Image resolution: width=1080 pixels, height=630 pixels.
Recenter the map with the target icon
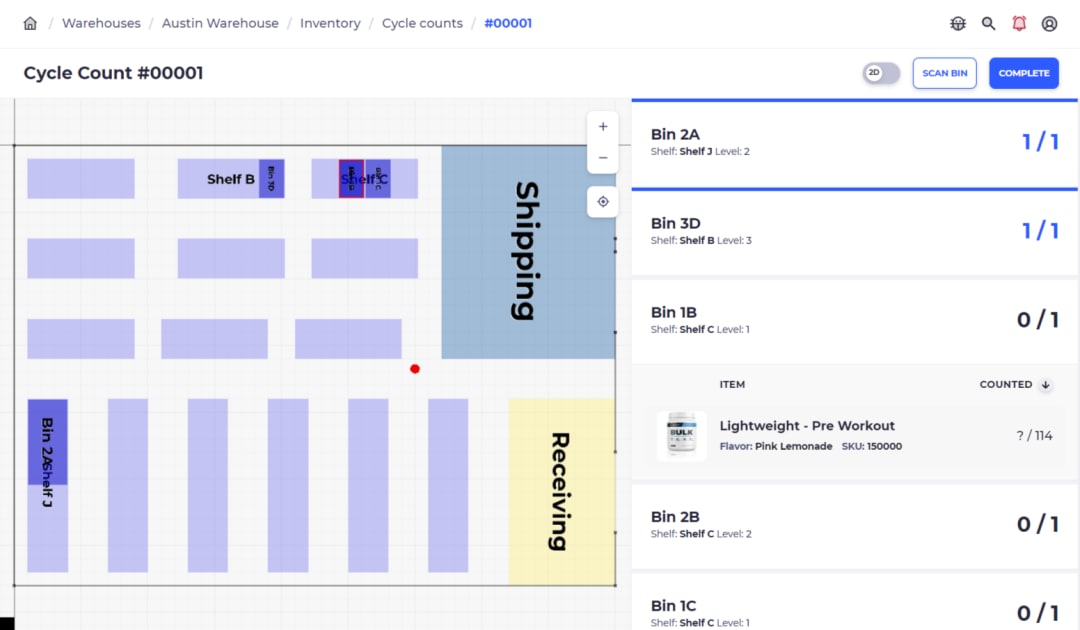(x=603, y=202)
